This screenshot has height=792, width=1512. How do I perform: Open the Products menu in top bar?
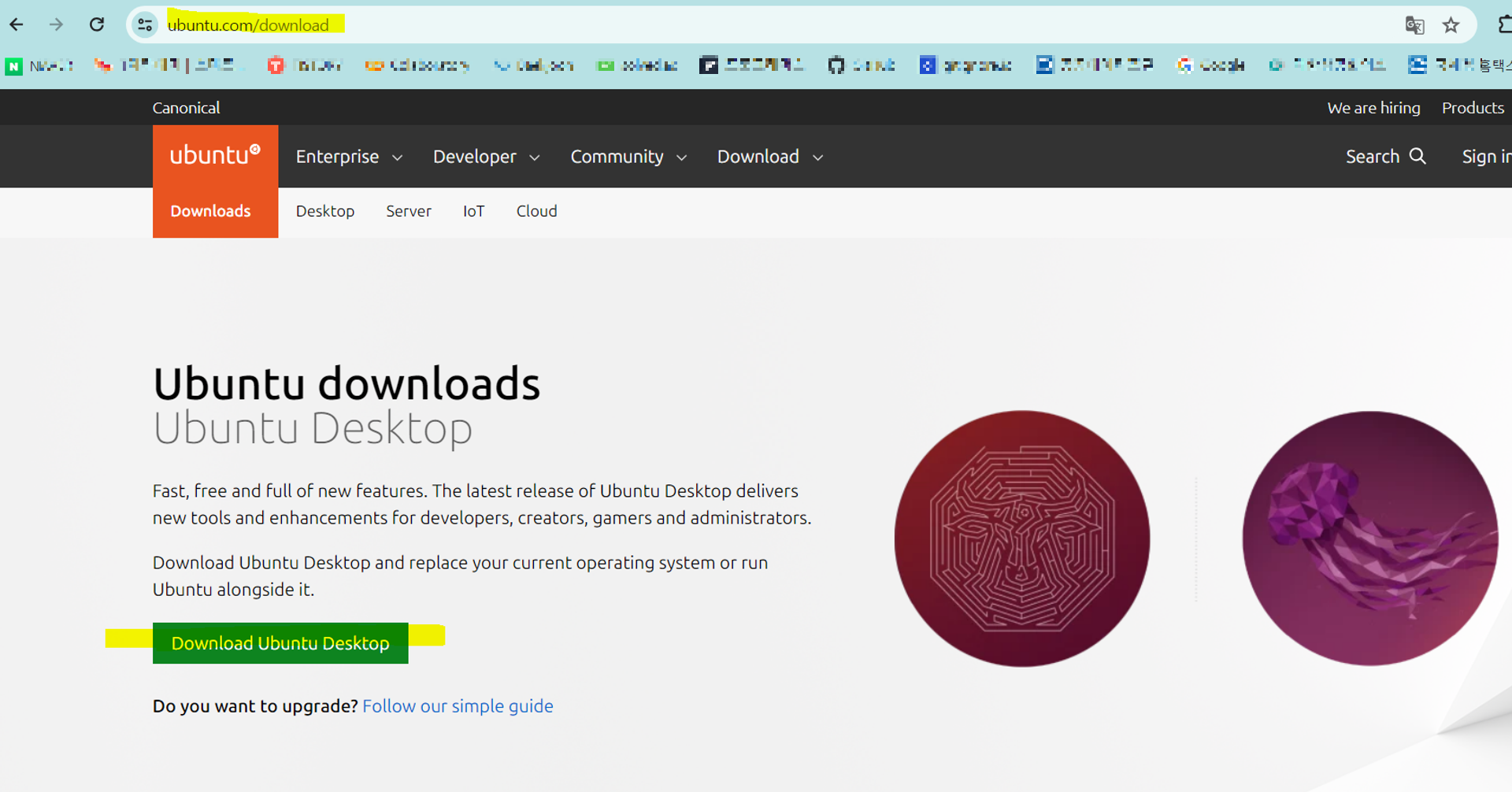click(x=1473, y=108)
